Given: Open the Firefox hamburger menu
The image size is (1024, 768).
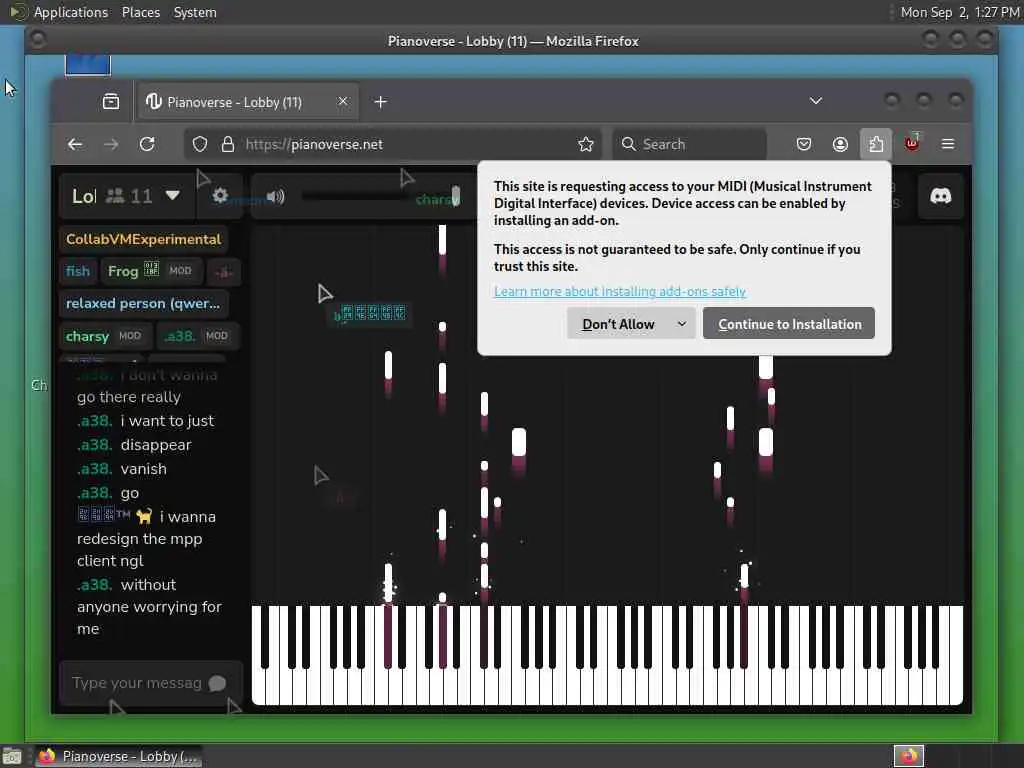Looking at the screenshot, I should (948, 144).
